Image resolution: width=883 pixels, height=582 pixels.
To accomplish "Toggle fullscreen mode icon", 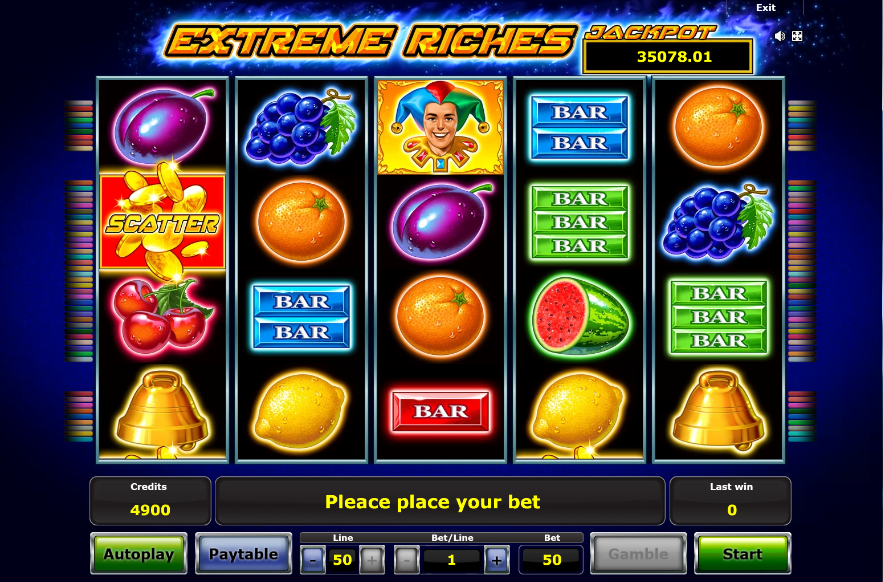I will tap(797, 36).
